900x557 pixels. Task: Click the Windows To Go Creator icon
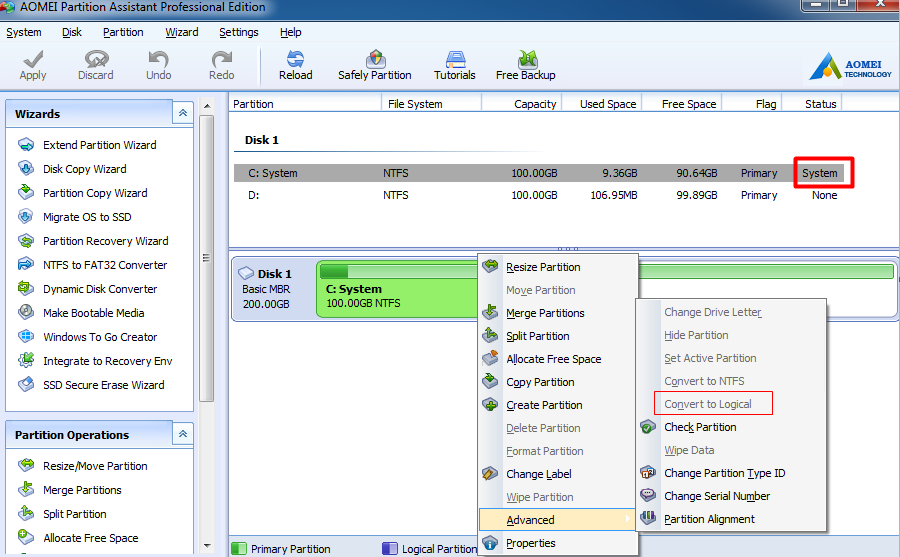tap(26, 336)
